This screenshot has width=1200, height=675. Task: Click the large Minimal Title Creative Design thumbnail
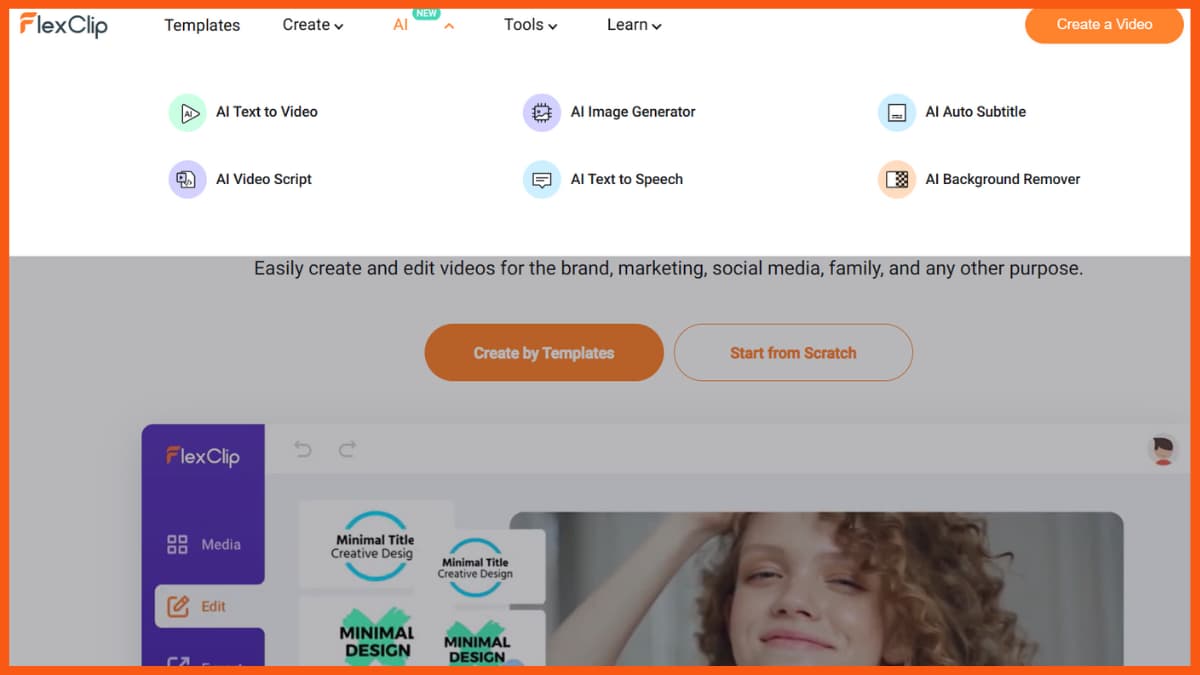point(372,546)
